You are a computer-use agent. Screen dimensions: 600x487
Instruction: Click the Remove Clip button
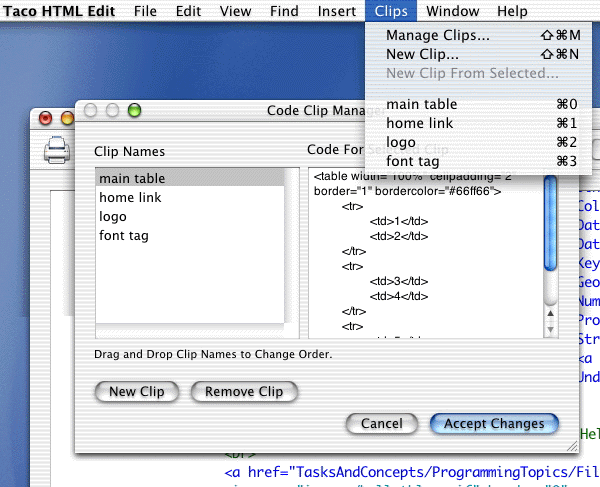pos(244,392)
